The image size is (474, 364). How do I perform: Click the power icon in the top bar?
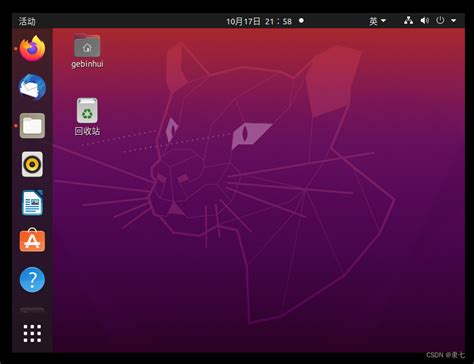click(440, 21)
